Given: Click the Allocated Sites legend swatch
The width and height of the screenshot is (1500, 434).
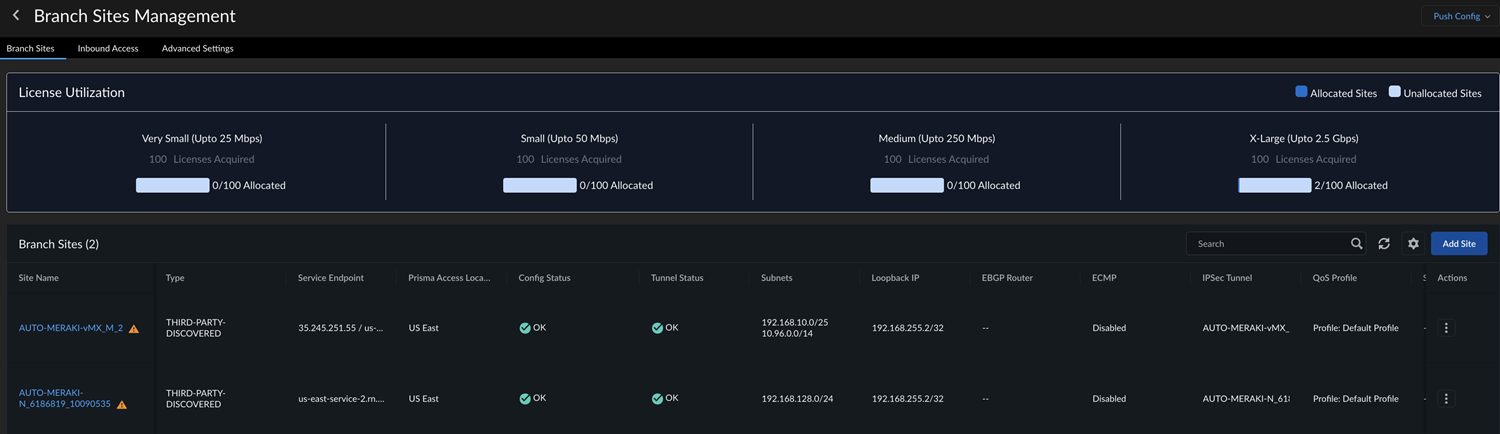Looking at the screenshot, I should (x=1301, y=92).
